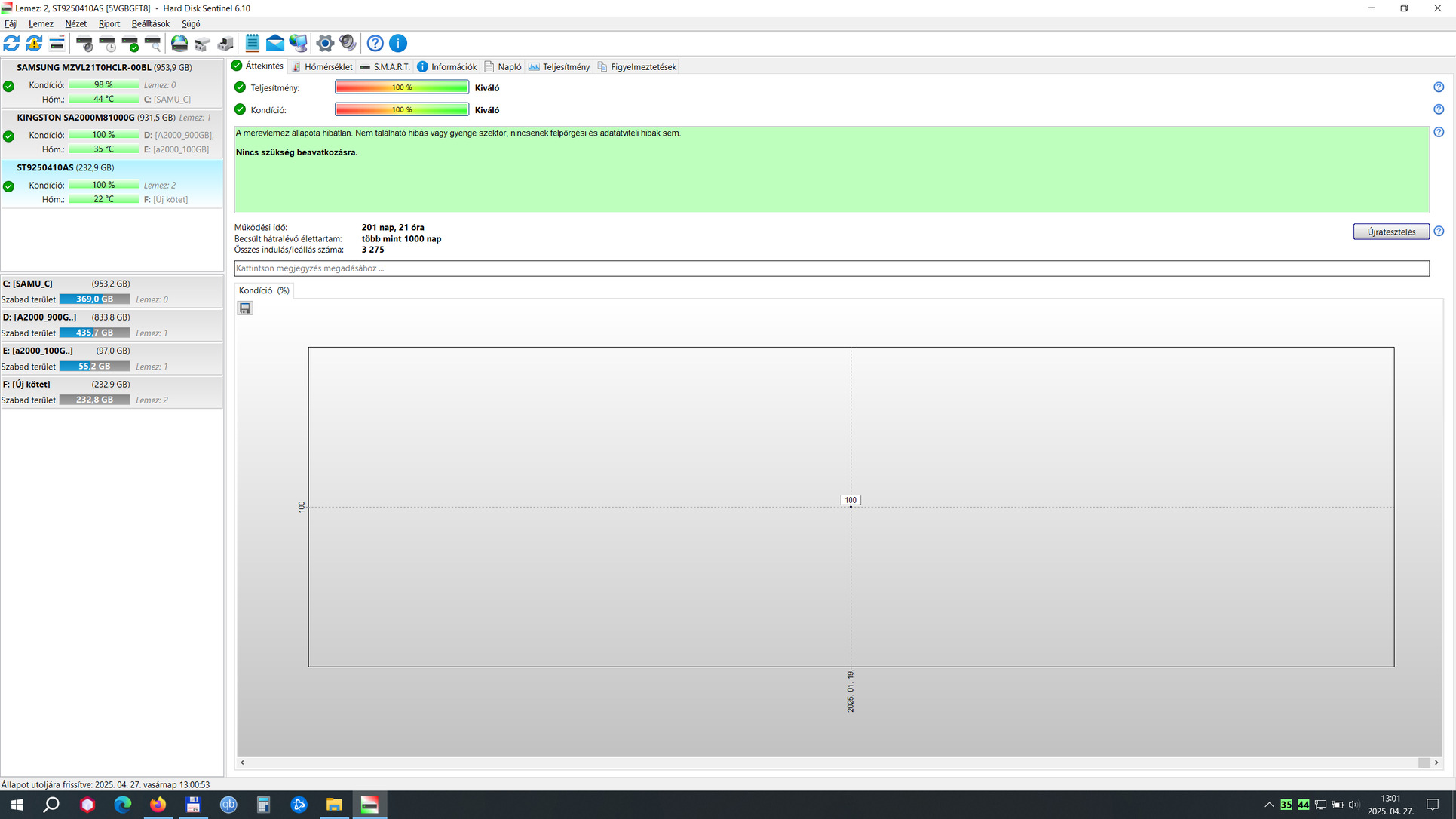Open the blue notepad report icon

coord(252,44)
